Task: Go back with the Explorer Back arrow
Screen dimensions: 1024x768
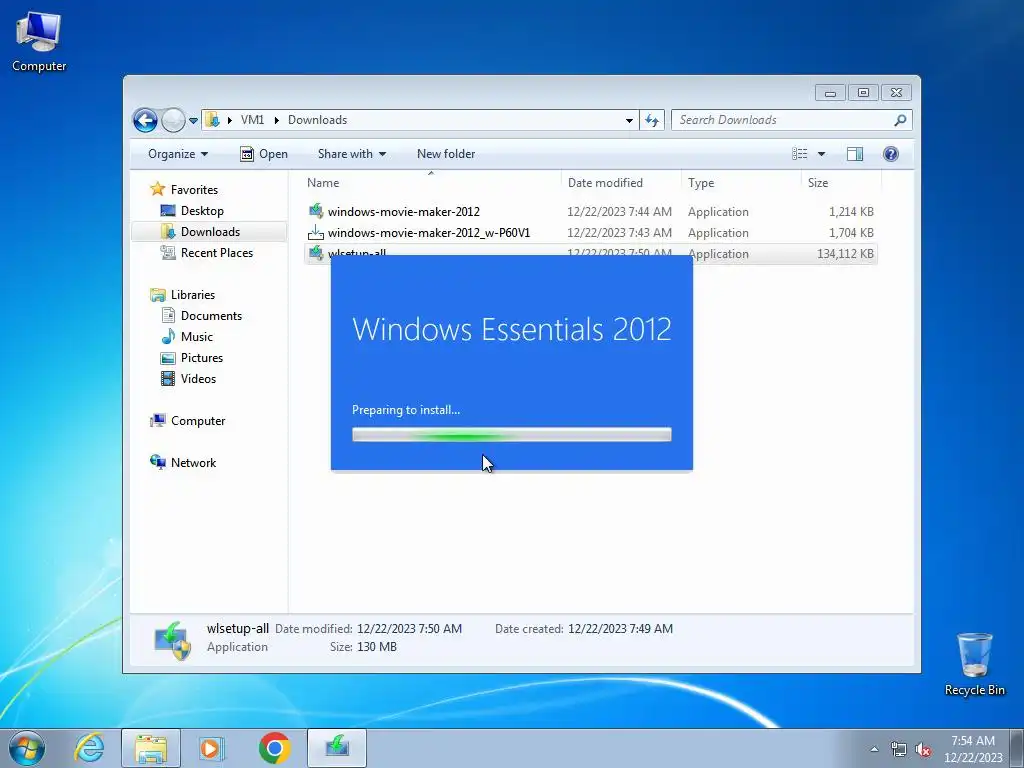Action: pyautogui.click(x=145, y=120)
